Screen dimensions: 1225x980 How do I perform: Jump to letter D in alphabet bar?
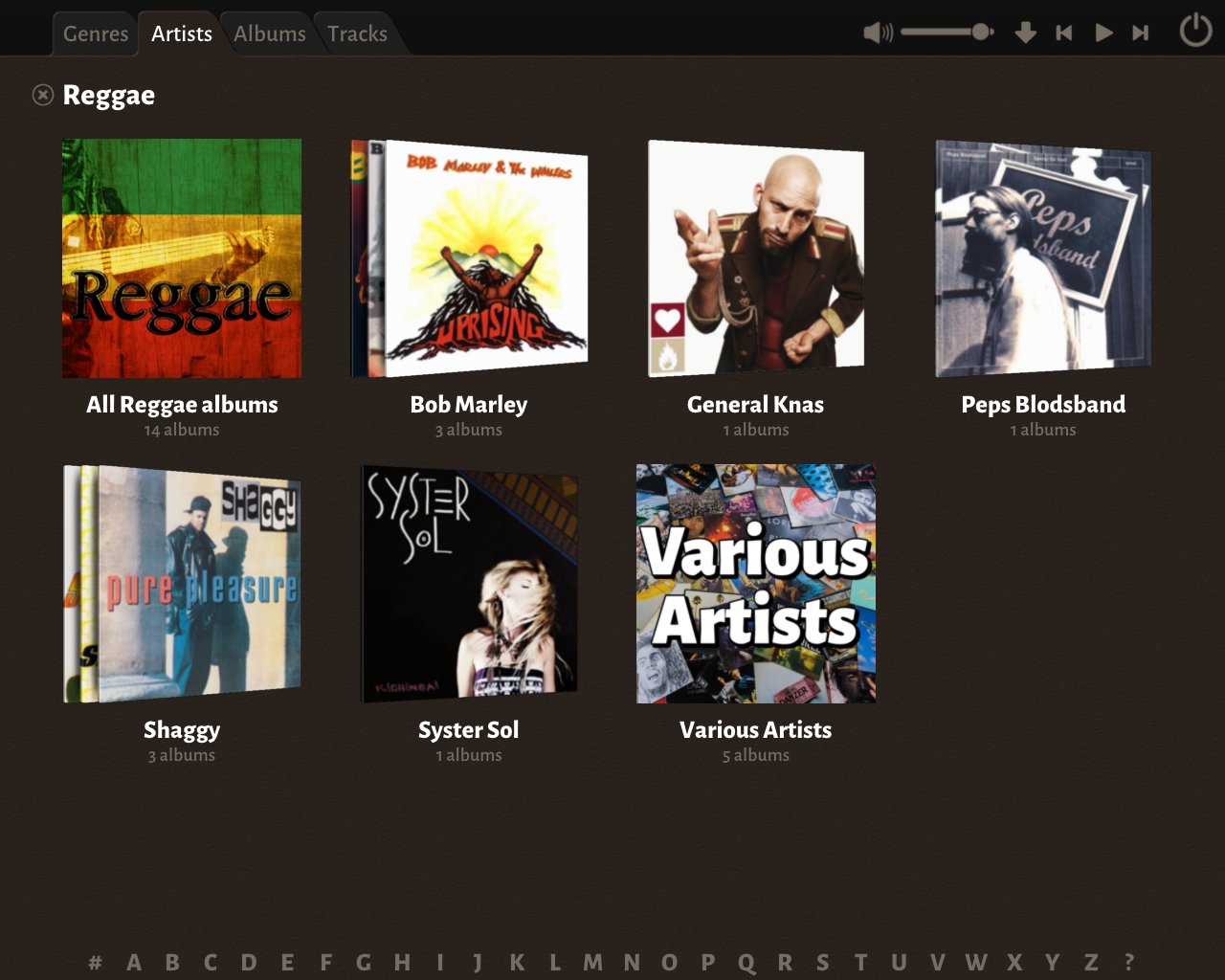coord(249,962)
